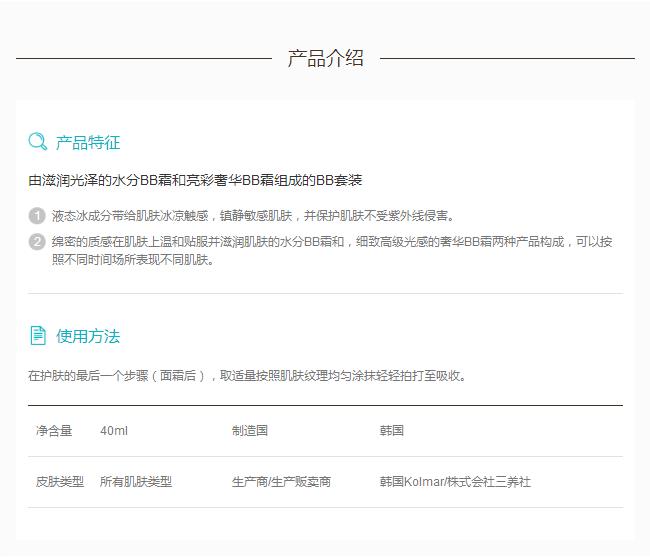Select the 使用方法 section title
The height and width of the screenshot is (557, 650).
(x=88, y=336)
